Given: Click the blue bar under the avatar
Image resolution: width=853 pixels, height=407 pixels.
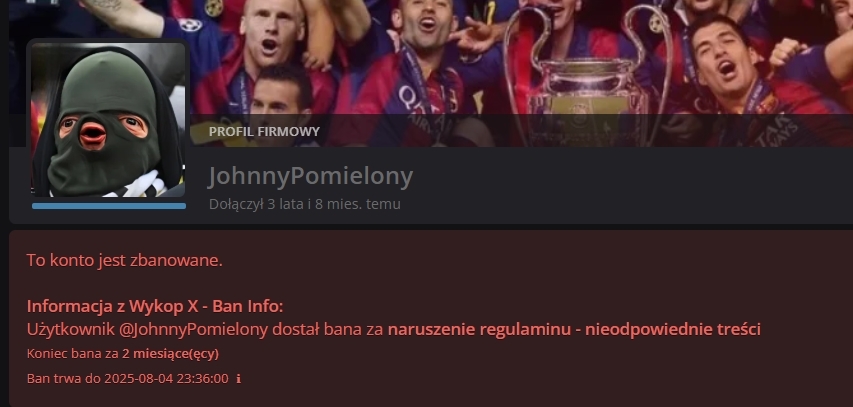Looking at the screenshot, I should (109, 206).
